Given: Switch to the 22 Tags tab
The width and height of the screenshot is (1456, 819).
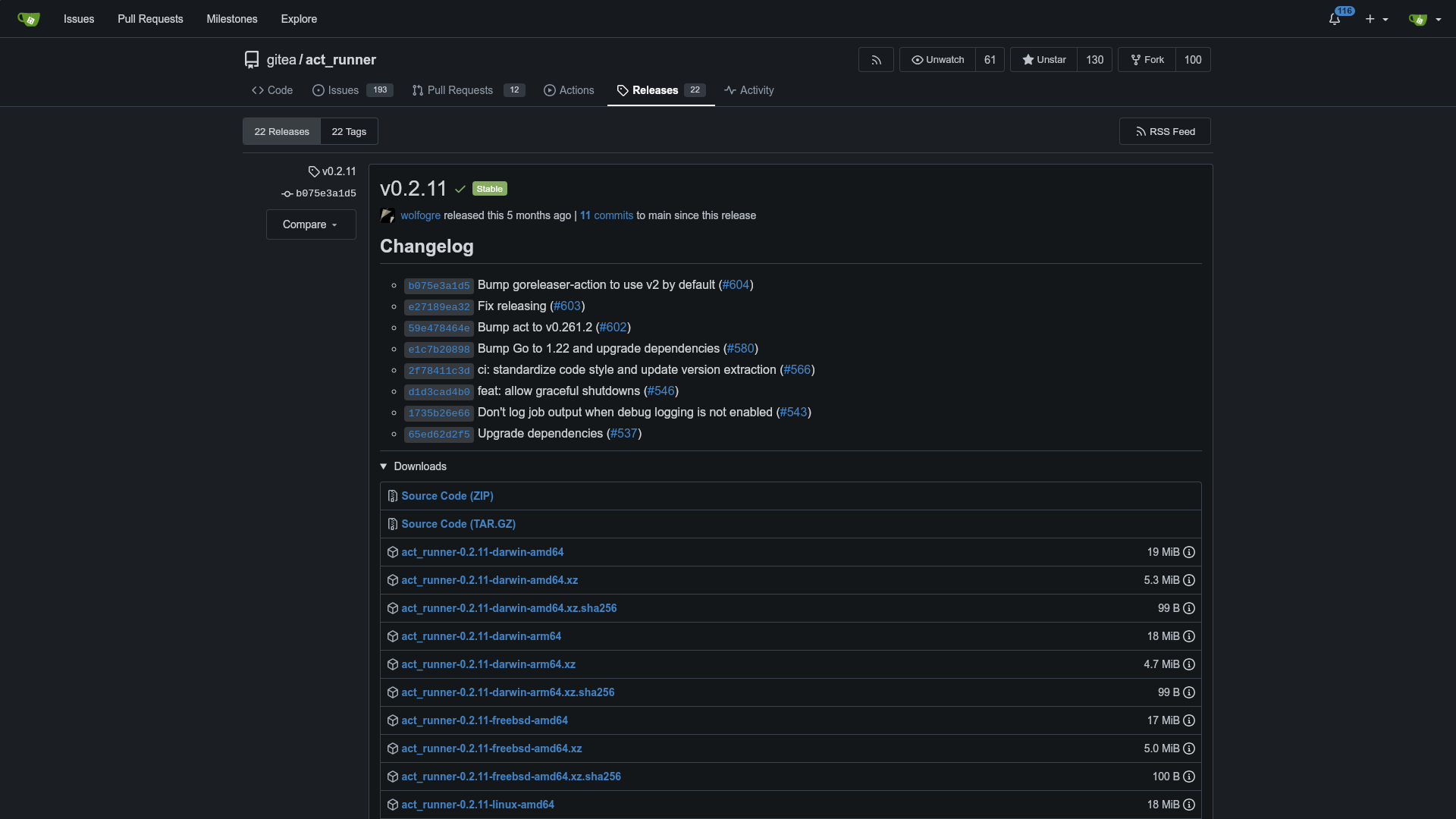Looking at the screenshot, I should tap(349, 131).
